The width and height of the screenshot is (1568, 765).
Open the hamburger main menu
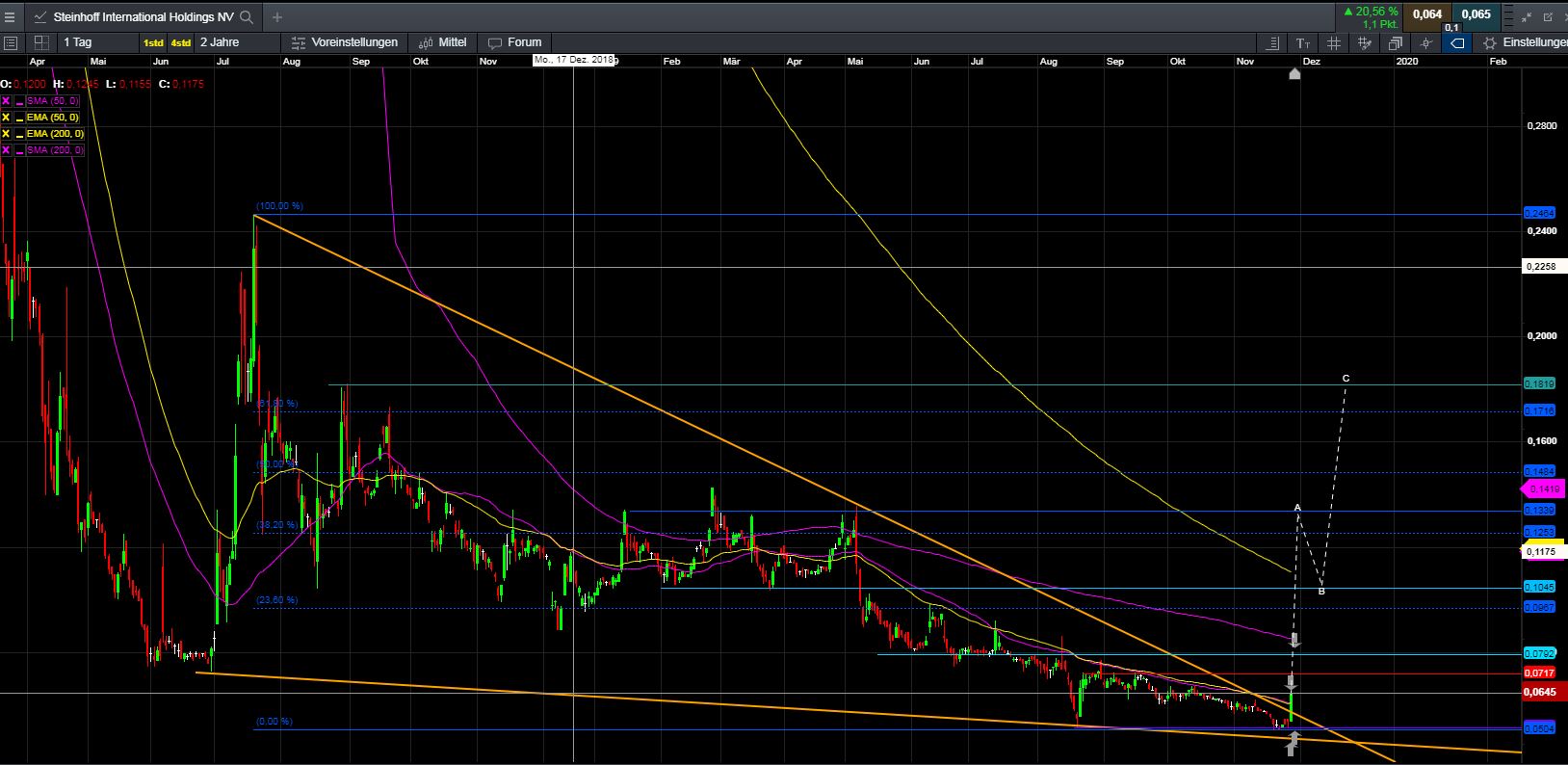pos(10,16)
